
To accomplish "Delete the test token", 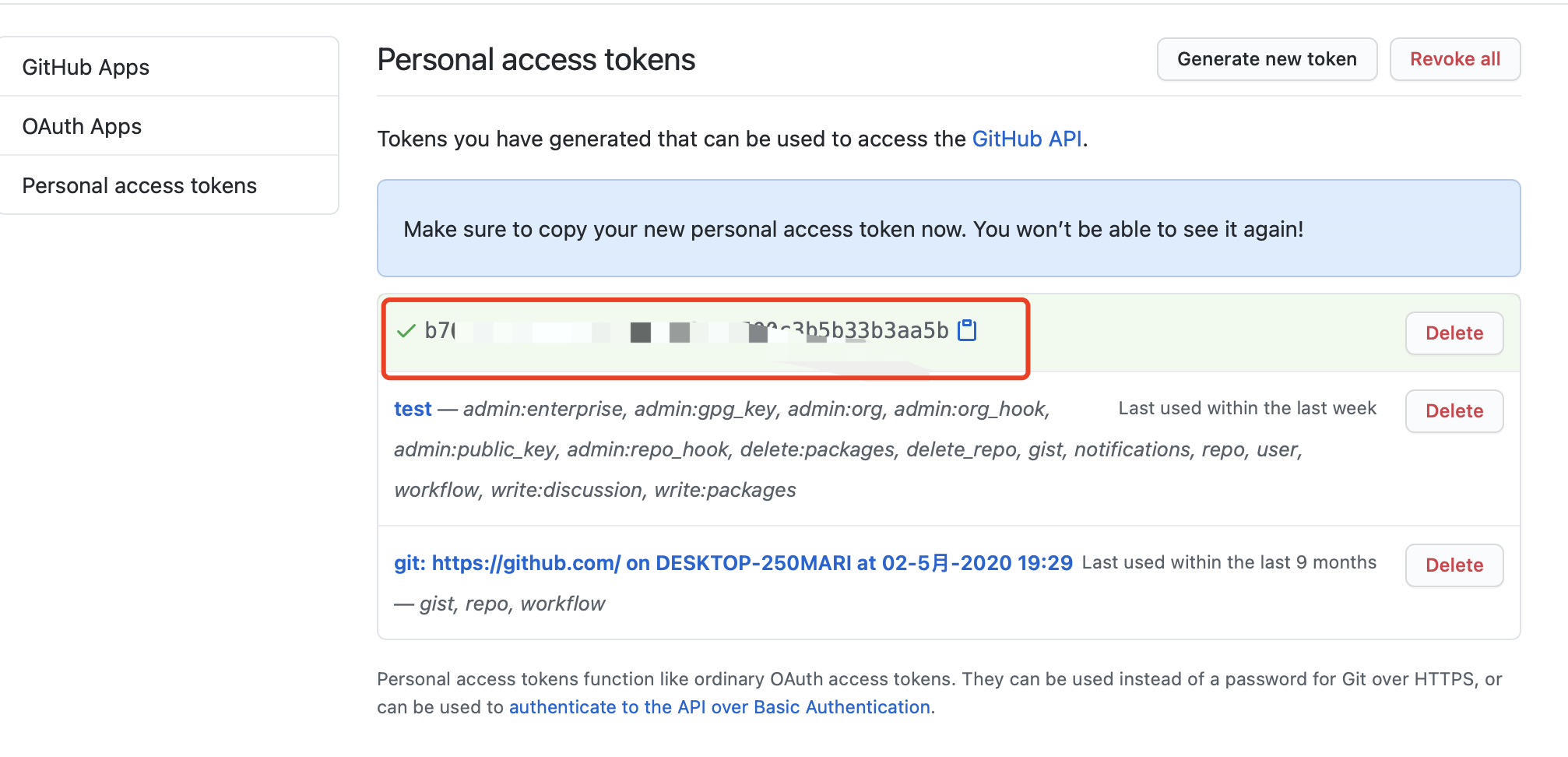I will [x=1454, y=411].
